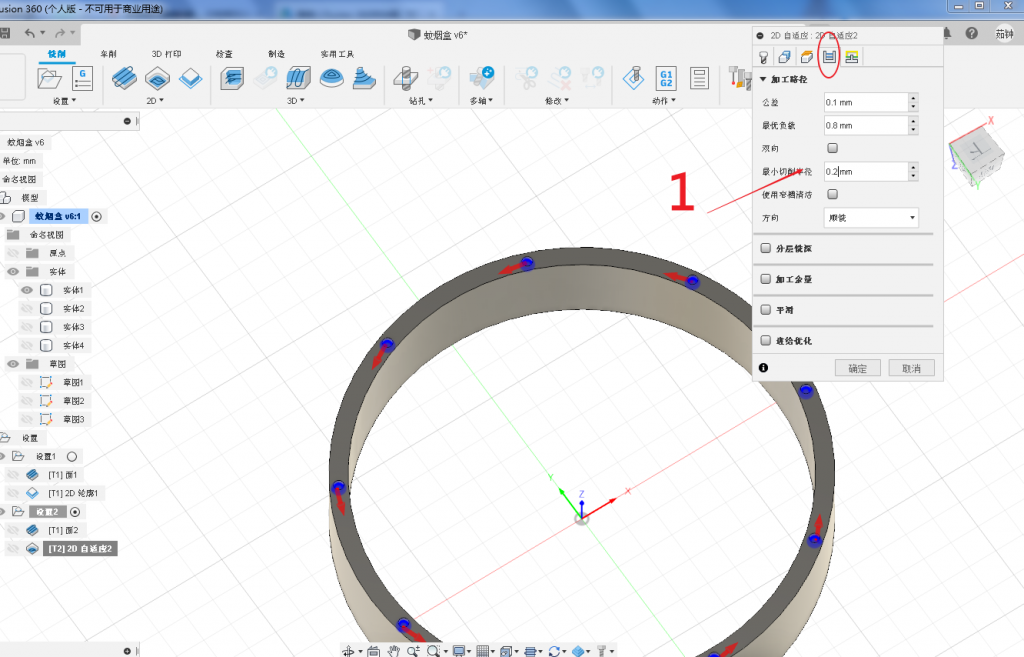Viewport: 1024px width, 657px height.
Task: Open the 修改 dropdown menu
Action: click(557, 101)
